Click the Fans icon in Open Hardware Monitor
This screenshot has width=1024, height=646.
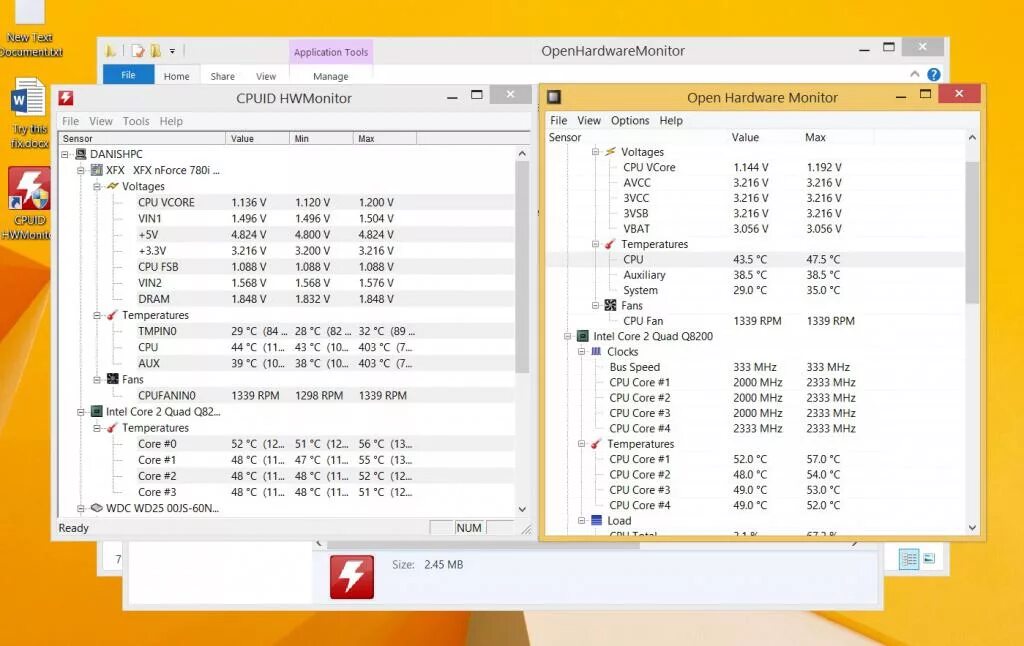(x=610, y=305)
